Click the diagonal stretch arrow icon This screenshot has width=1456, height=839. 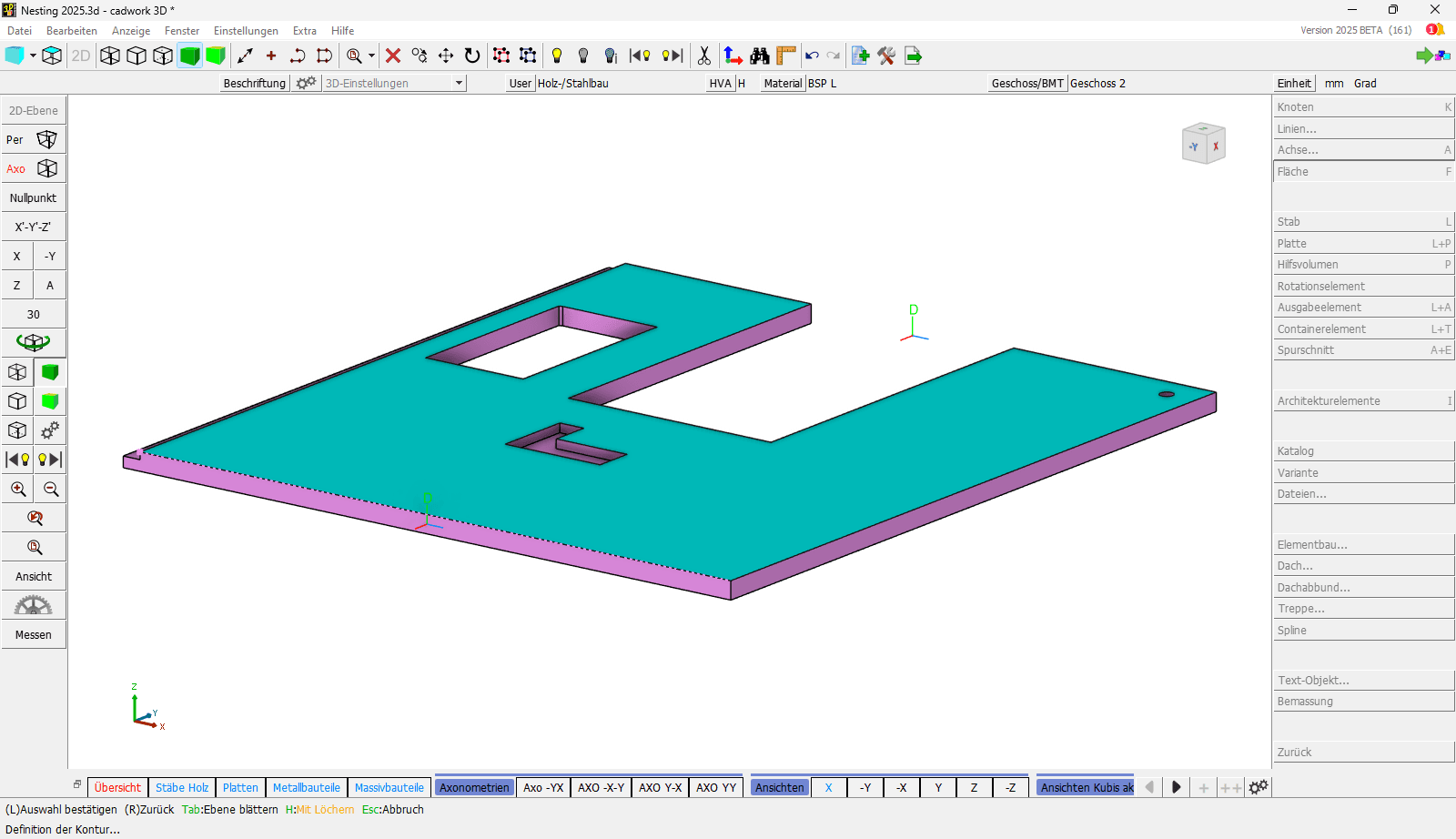[x=245, y=56]
